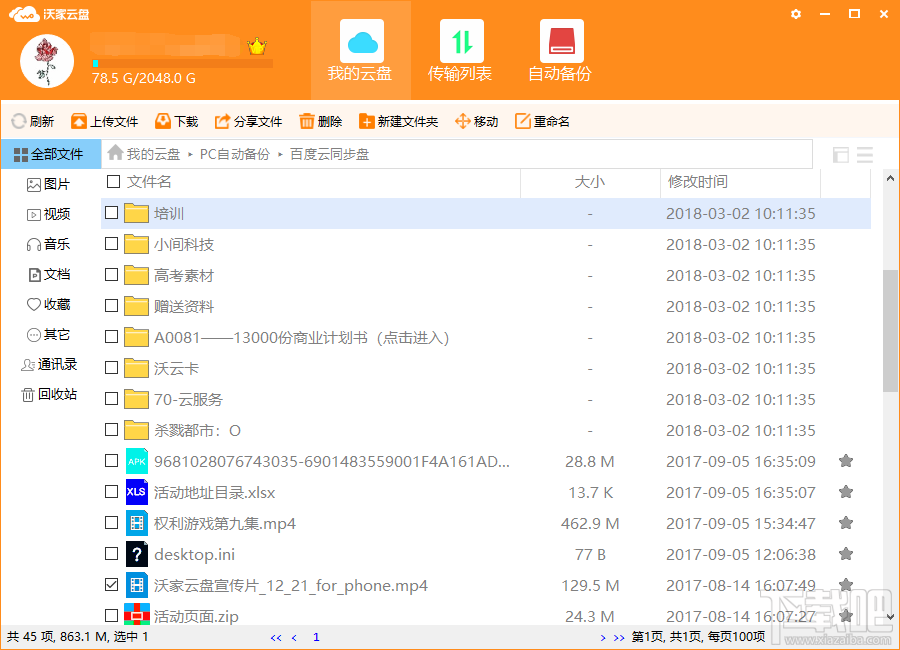Click the 活动页面.zip archive icon
Screen dimensions: 900x650
137,615
